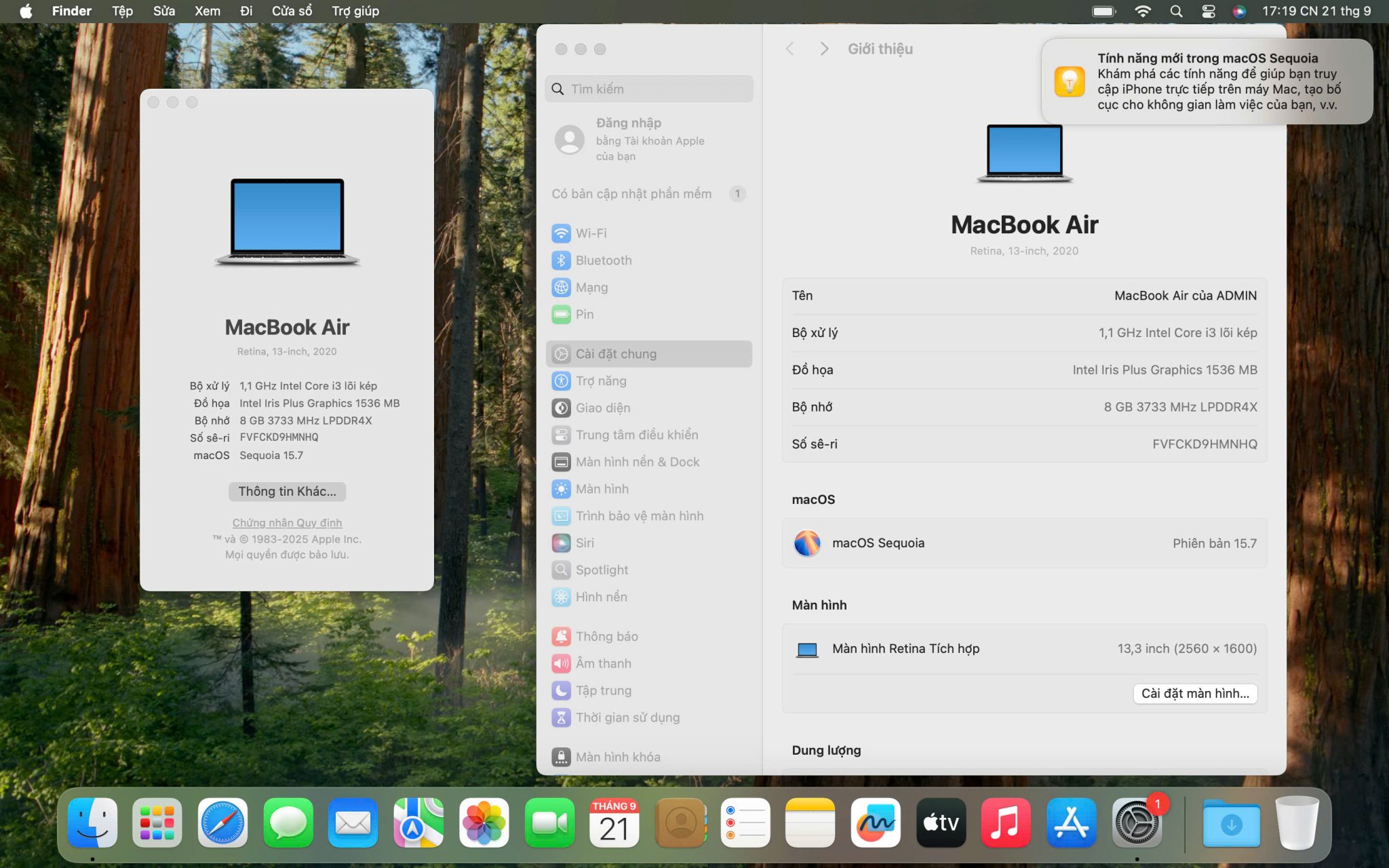Open the App Store Dock icon
This screenshot has height=868, width=1389.
click(1071, 823)
